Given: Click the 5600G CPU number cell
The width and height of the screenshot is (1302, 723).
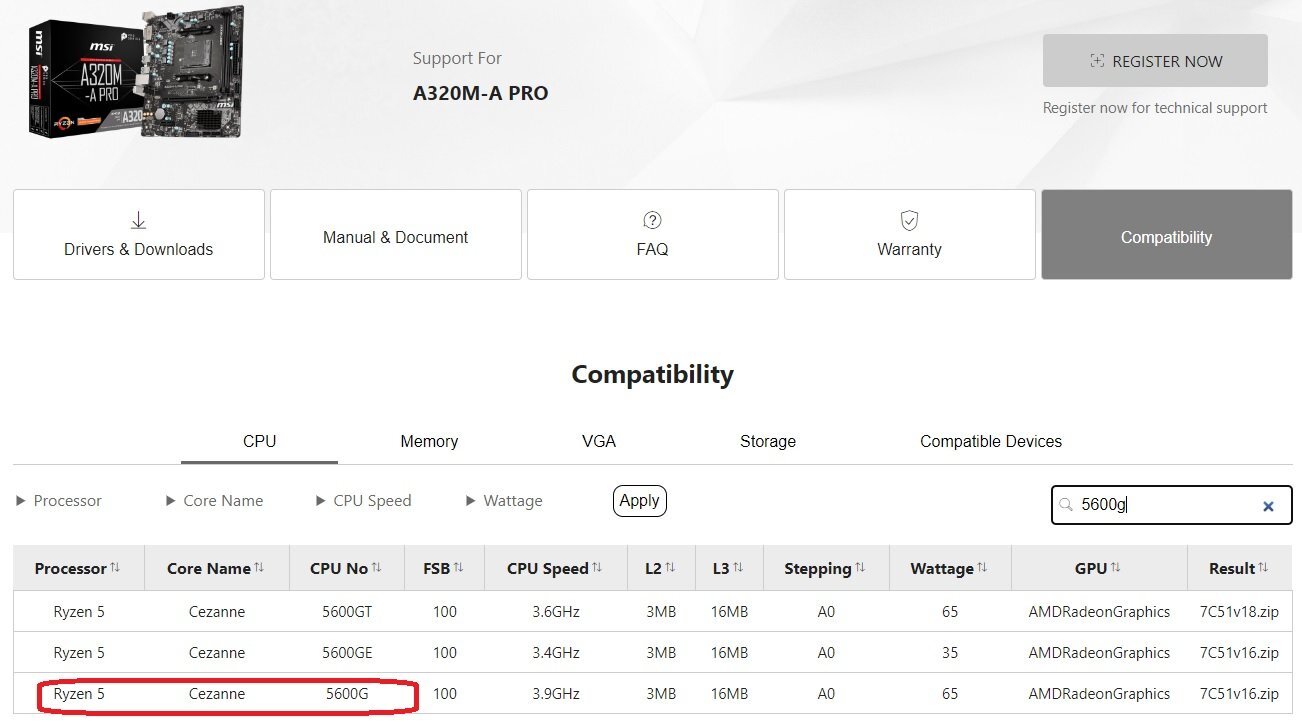Looking at the screenshot, I should tap(347, 694).
